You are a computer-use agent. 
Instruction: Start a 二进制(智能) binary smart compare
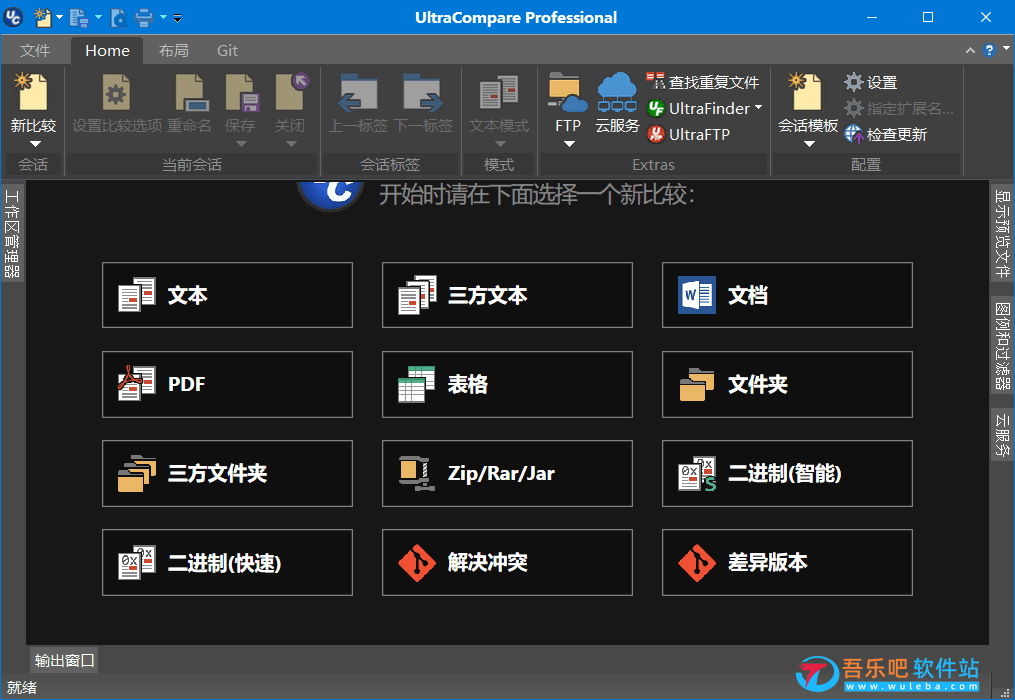pos(787,473)
